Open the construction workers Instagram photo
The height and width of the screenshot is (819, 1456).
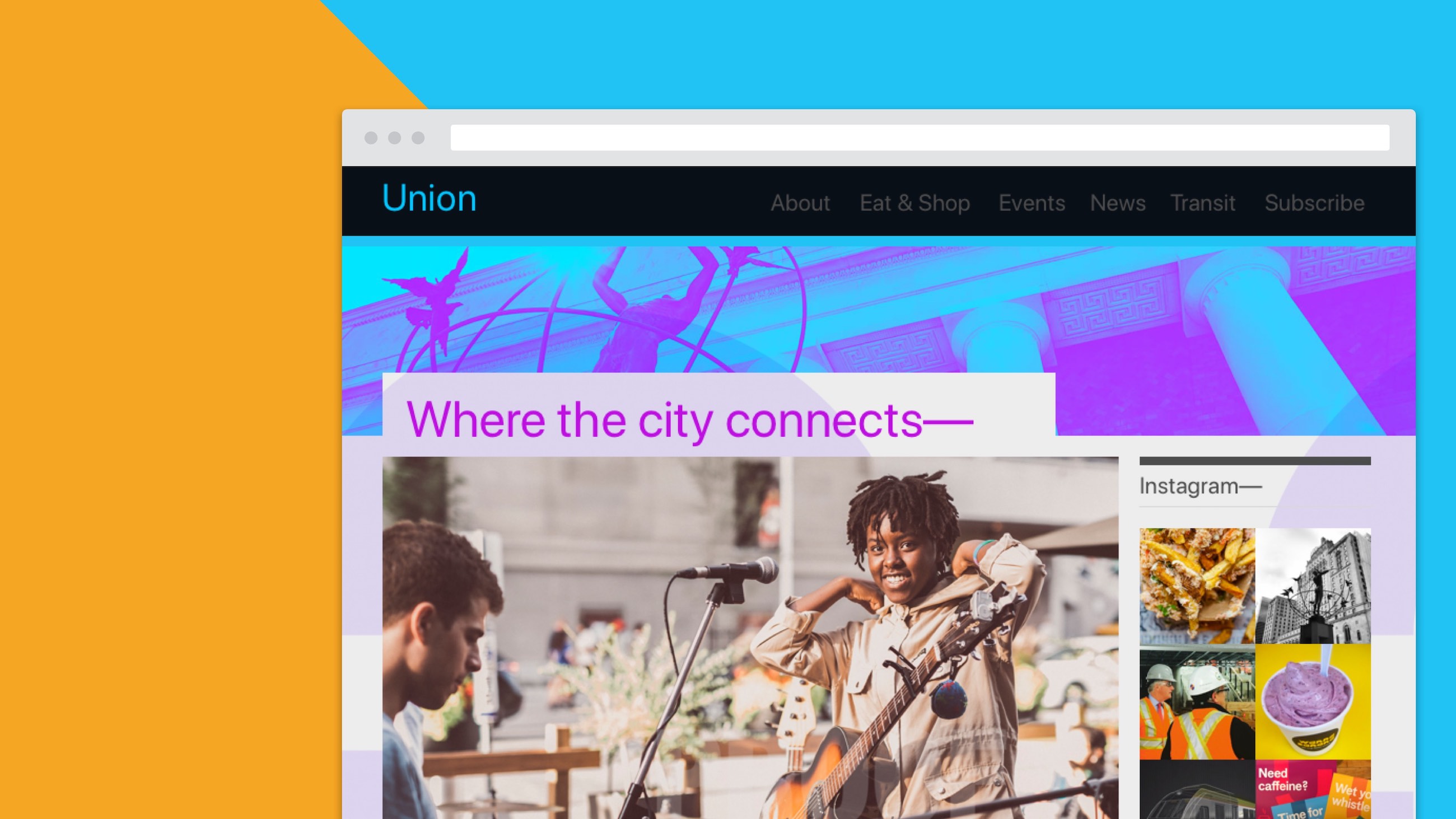tap(1197, 702)
